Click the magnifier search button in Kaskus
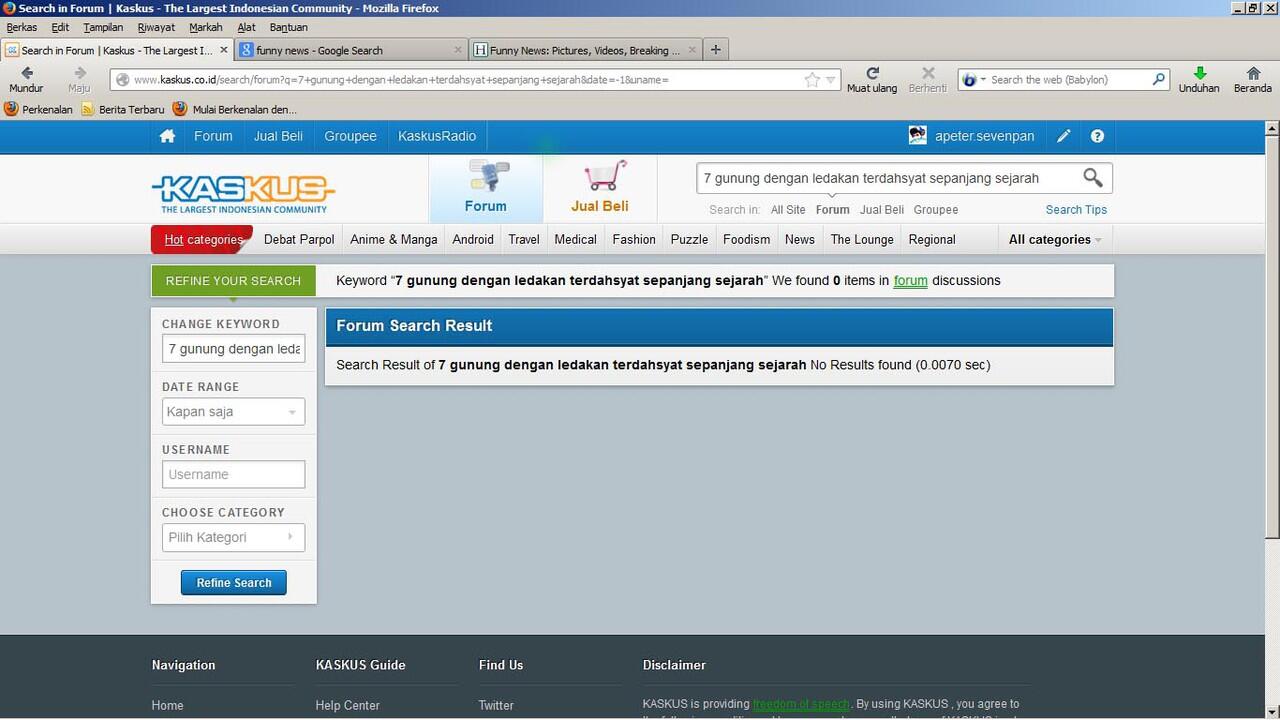Image resolution: width=1280 pixels, height=720 pixels. [1093, 178]
